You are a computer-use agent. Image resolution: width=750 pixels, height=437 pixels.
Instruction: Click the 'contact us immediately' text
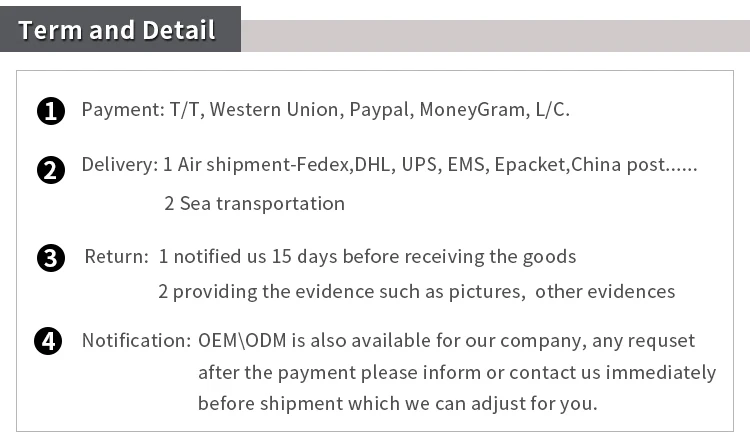(612, 373)
